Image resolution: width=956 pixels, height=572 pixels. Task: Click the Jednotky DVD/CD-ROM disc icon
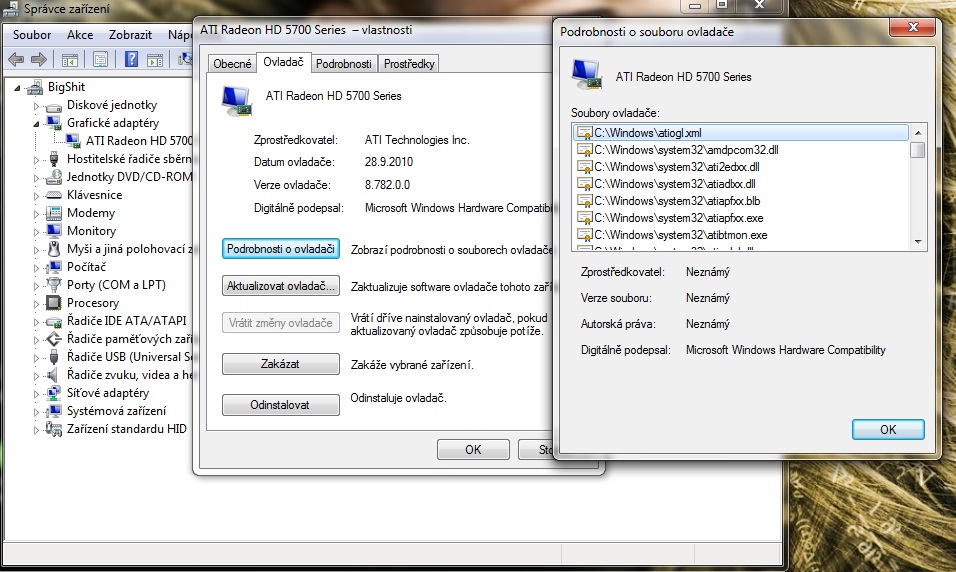pos(54,177)
